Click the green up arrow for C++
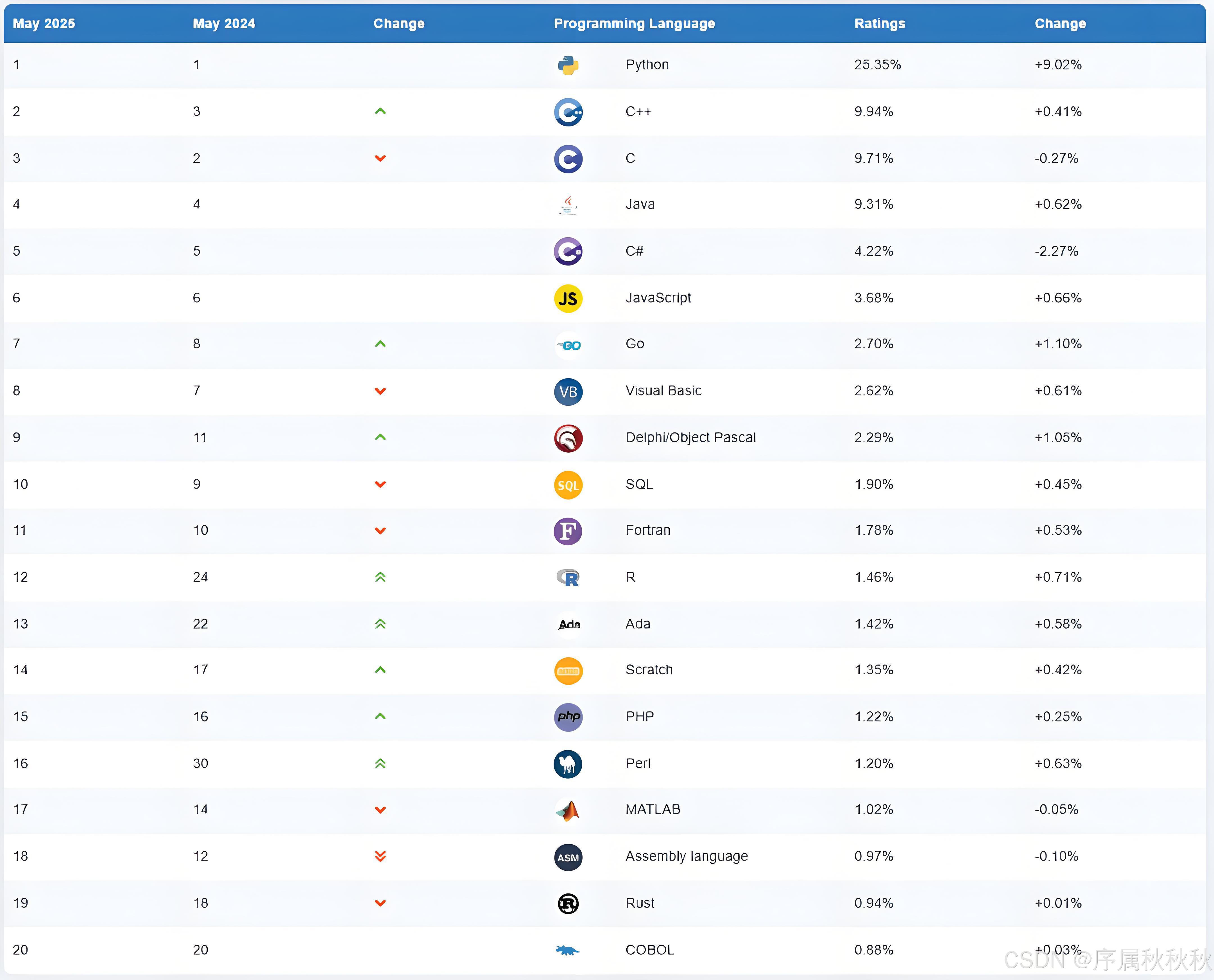 (x=380, y=112)
